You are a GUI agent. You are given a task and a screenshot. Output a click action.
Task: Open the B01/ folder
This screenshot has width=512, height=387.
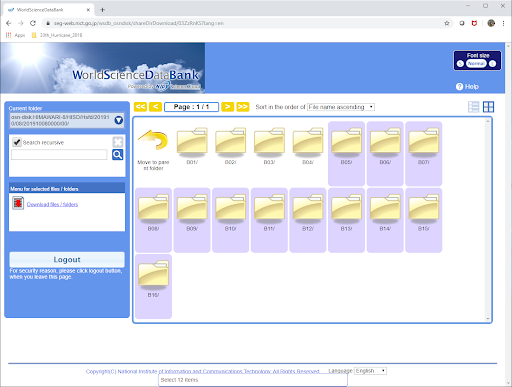(x=192, y=142)
